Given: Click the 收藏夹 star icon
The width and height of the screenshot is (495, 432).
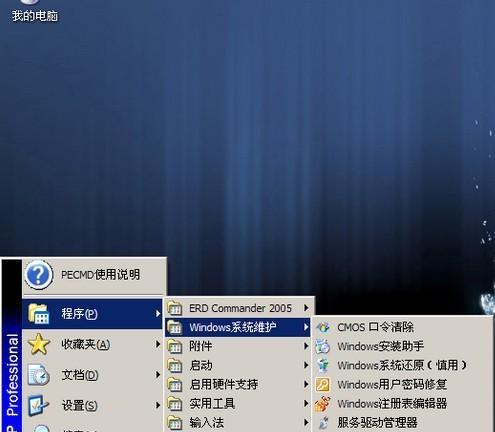Looking at the screenshot, I should [39, 344].
